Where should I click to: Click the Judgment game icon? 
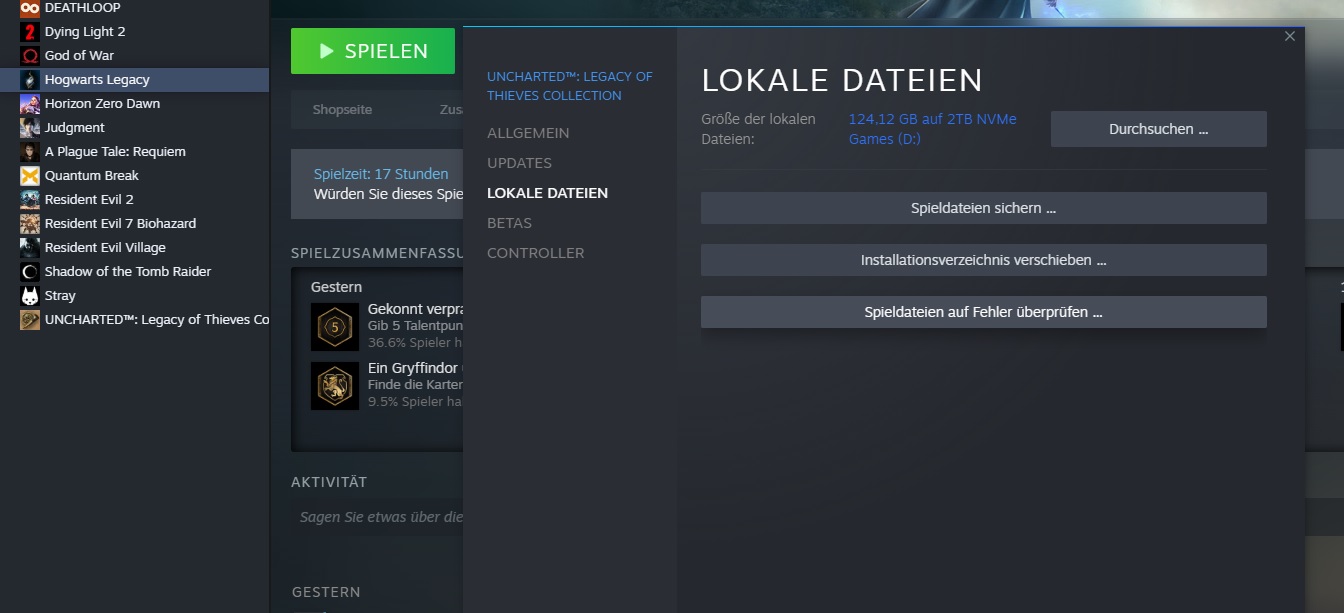(30, 127)
